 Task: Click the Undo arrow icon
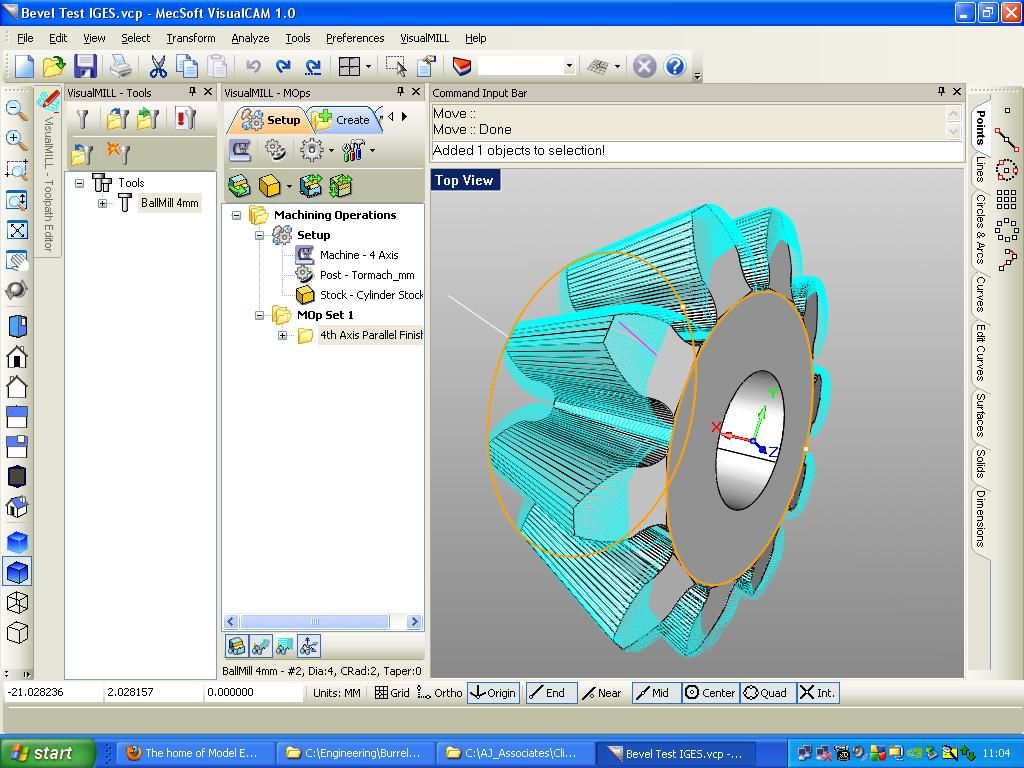click(x=253, y=66)
